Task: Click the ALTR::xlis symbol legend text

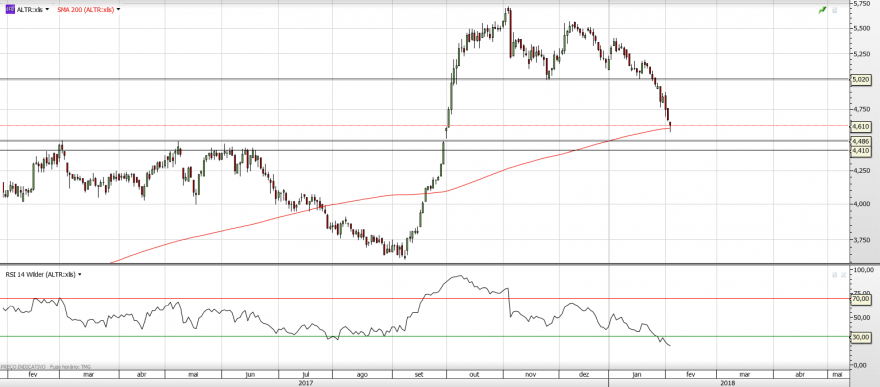Action: point(29,10)
